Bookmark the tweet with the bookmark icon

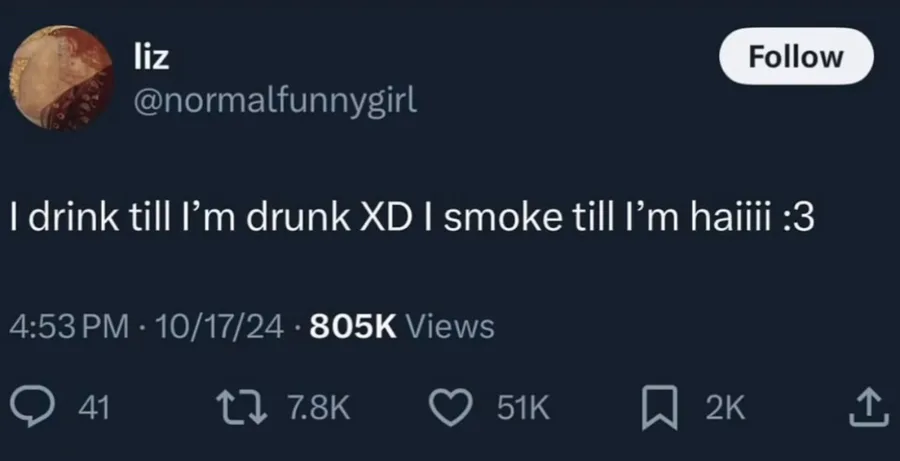pos(660,408)
